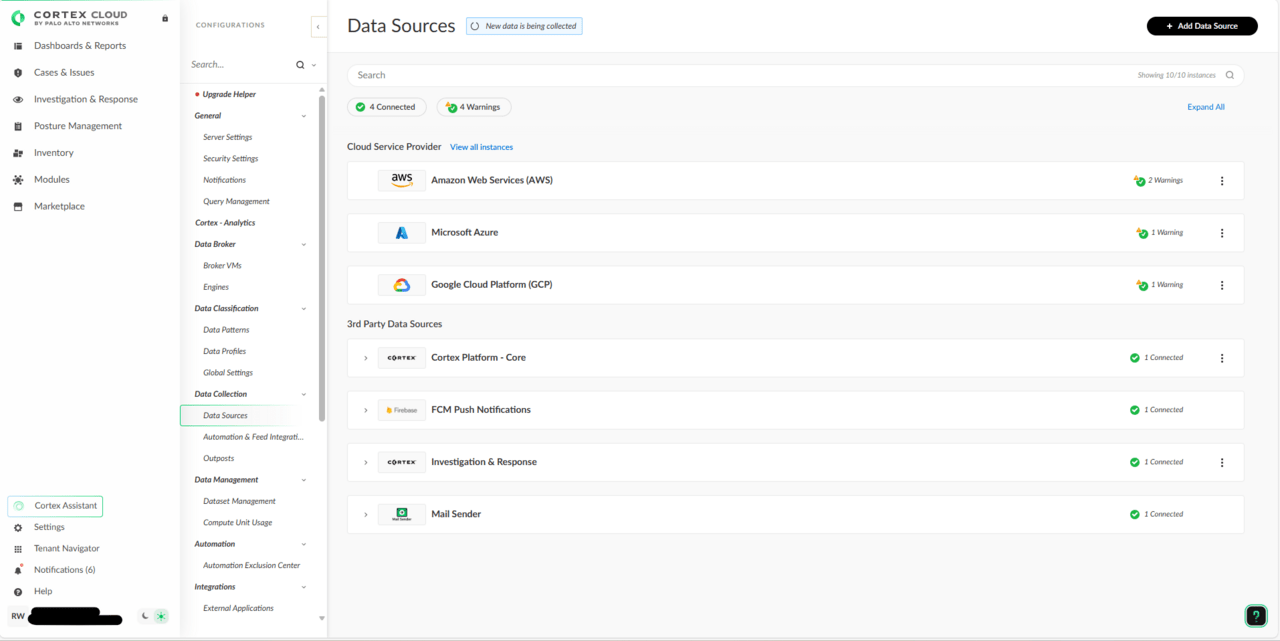Click the RW user avatar

point(18,616)
